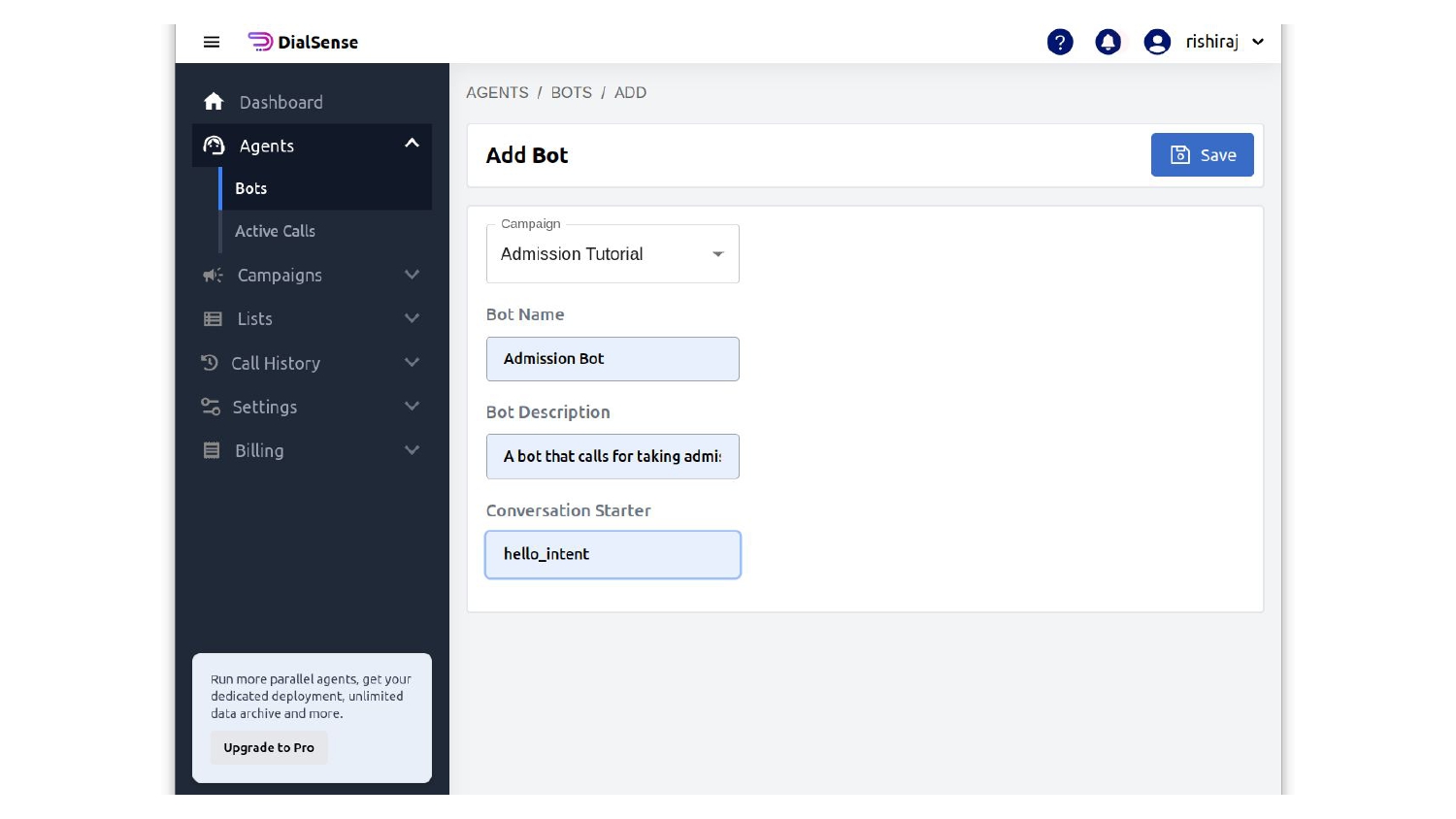Focus the Conversation Starter field
Image resolution: width=1456 pixels, height=819 pixels.
pyautogui.click(x=612, y=554)
